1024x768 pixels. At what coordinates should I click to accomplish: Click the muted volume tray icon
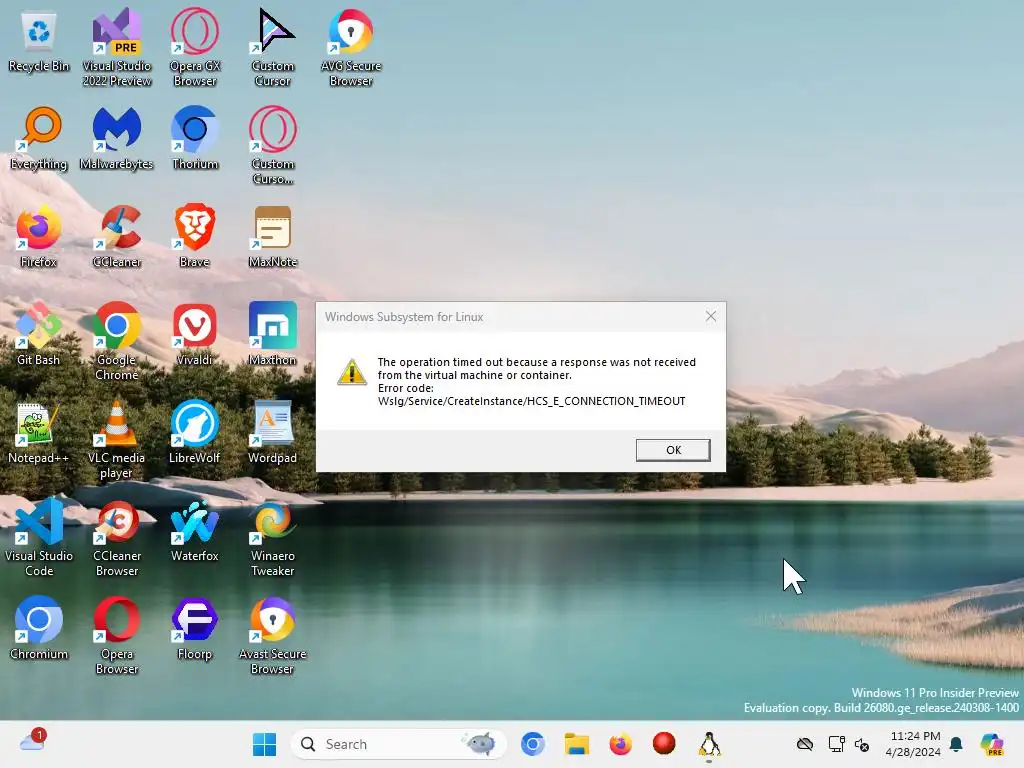pyautogui.click(x=861, y=744)
